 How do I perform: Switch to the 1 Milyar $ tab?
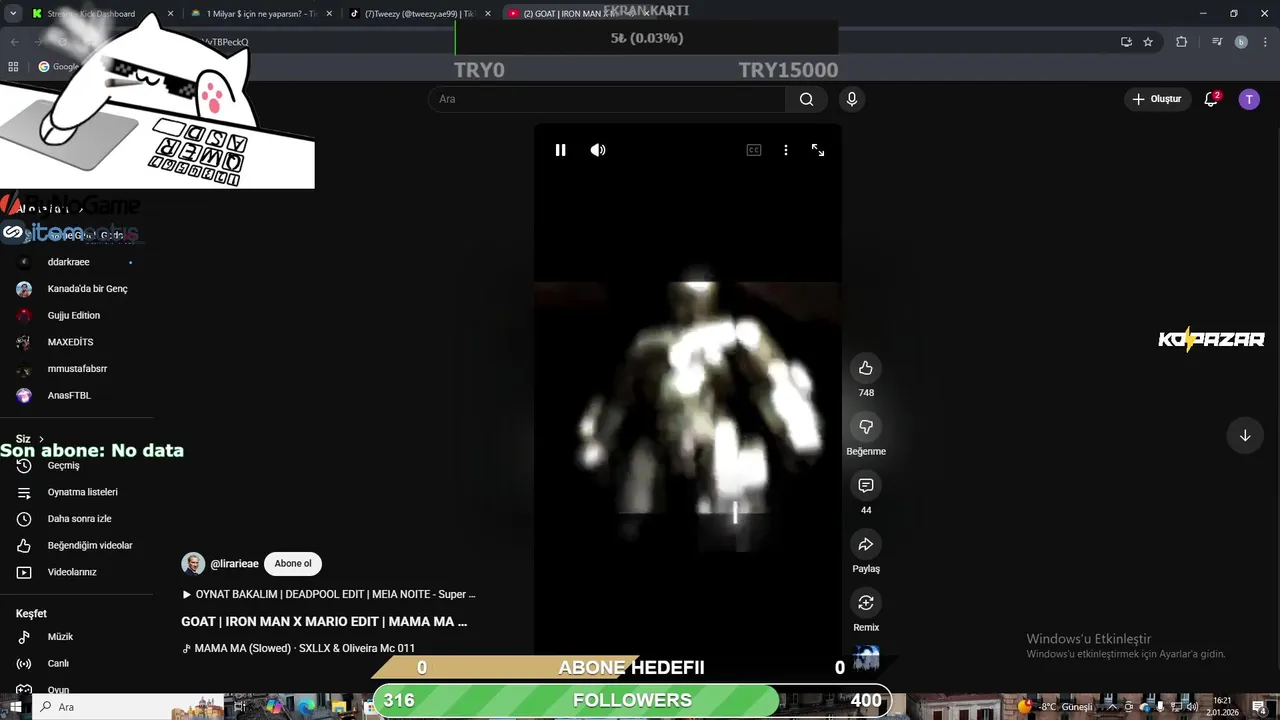(260, 14)
